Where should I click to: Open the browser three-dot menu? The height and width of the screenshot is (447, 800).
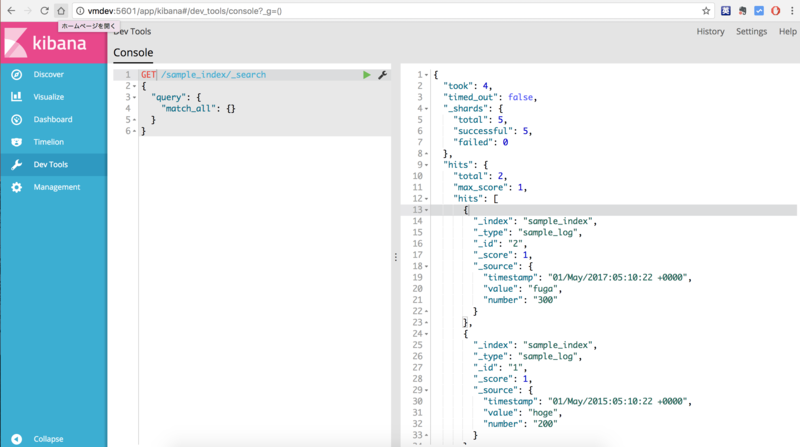click(x=792, y=11)
